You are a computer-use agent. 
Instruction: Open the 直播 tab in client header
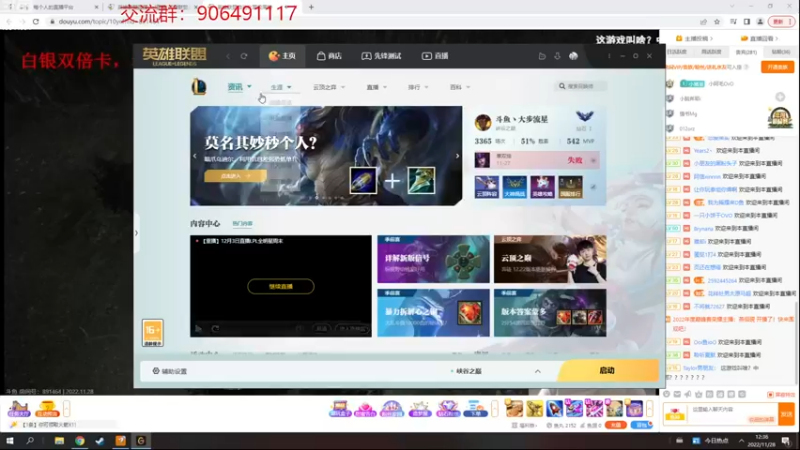pyautogui.click(x=435, y=56)
